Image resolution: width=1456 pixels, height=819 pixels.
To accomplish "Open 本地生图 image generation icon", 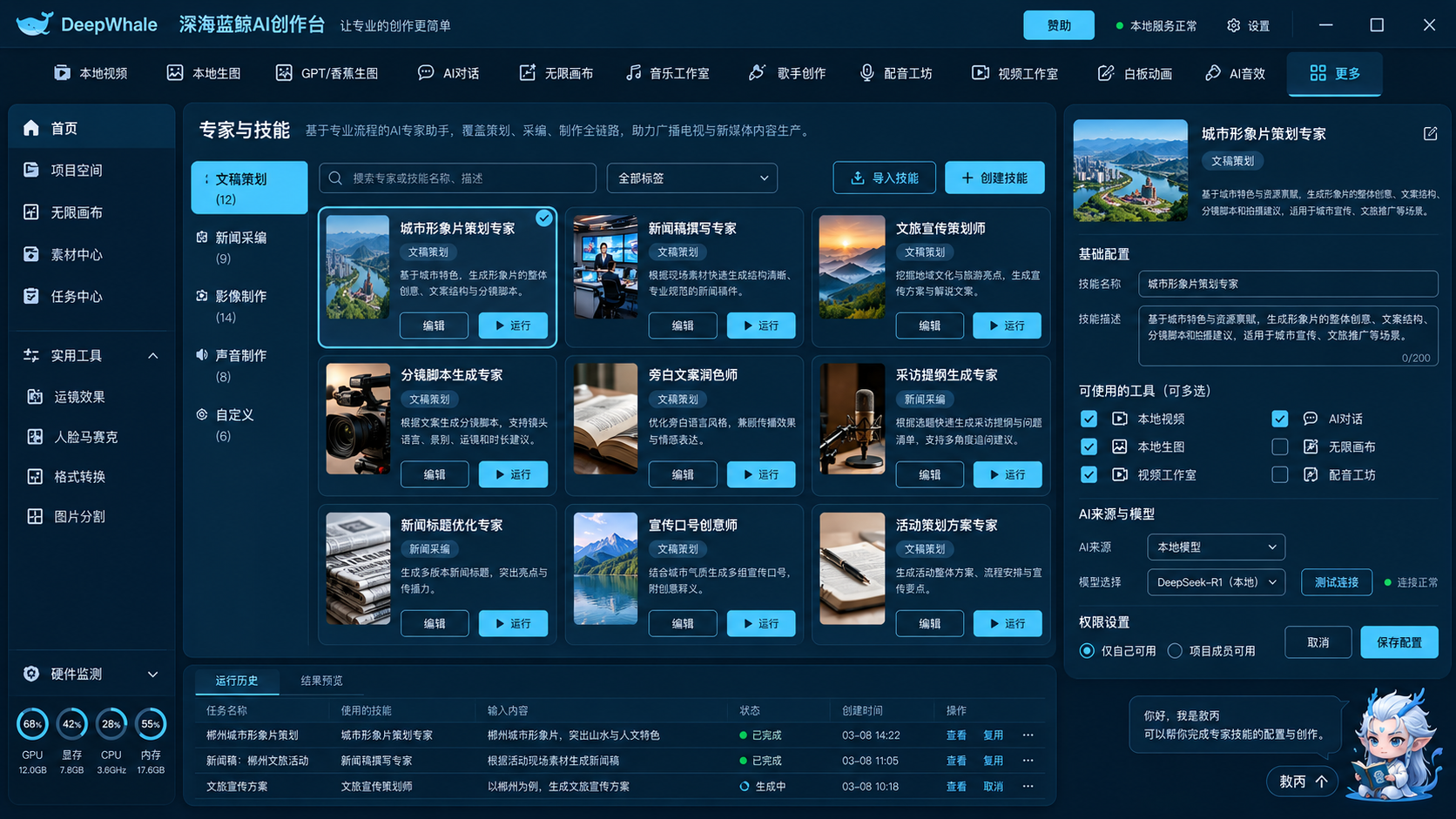I will click(175, 73).
